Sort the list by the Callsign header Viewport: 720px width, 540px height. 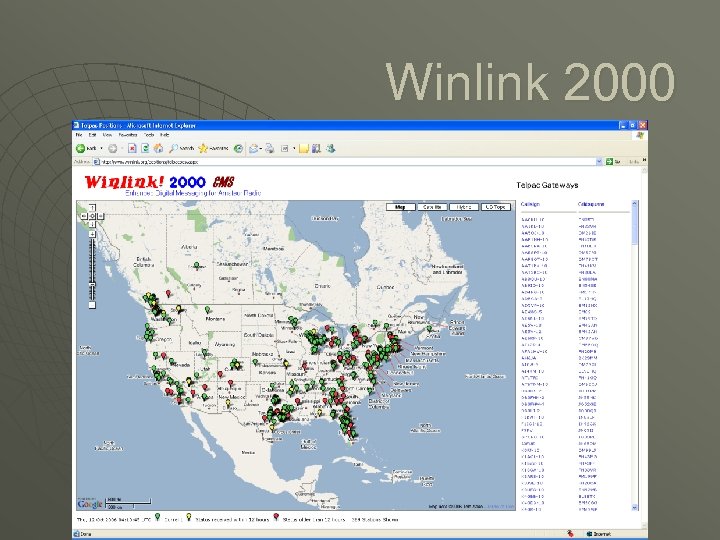(530, 204)
